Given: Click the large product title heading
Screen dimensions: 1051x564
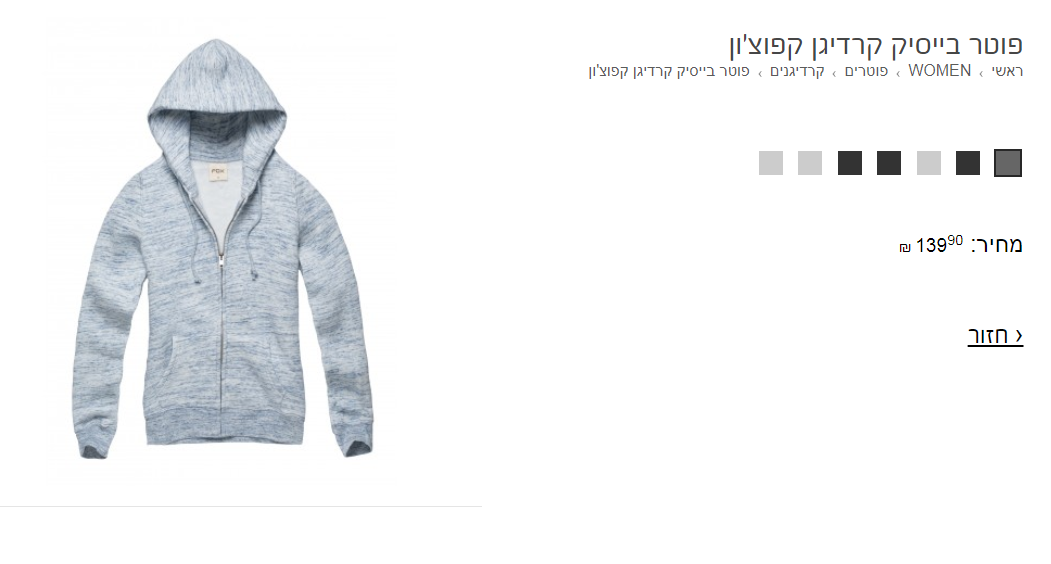Looking at the screenshot, I should 876,45.
